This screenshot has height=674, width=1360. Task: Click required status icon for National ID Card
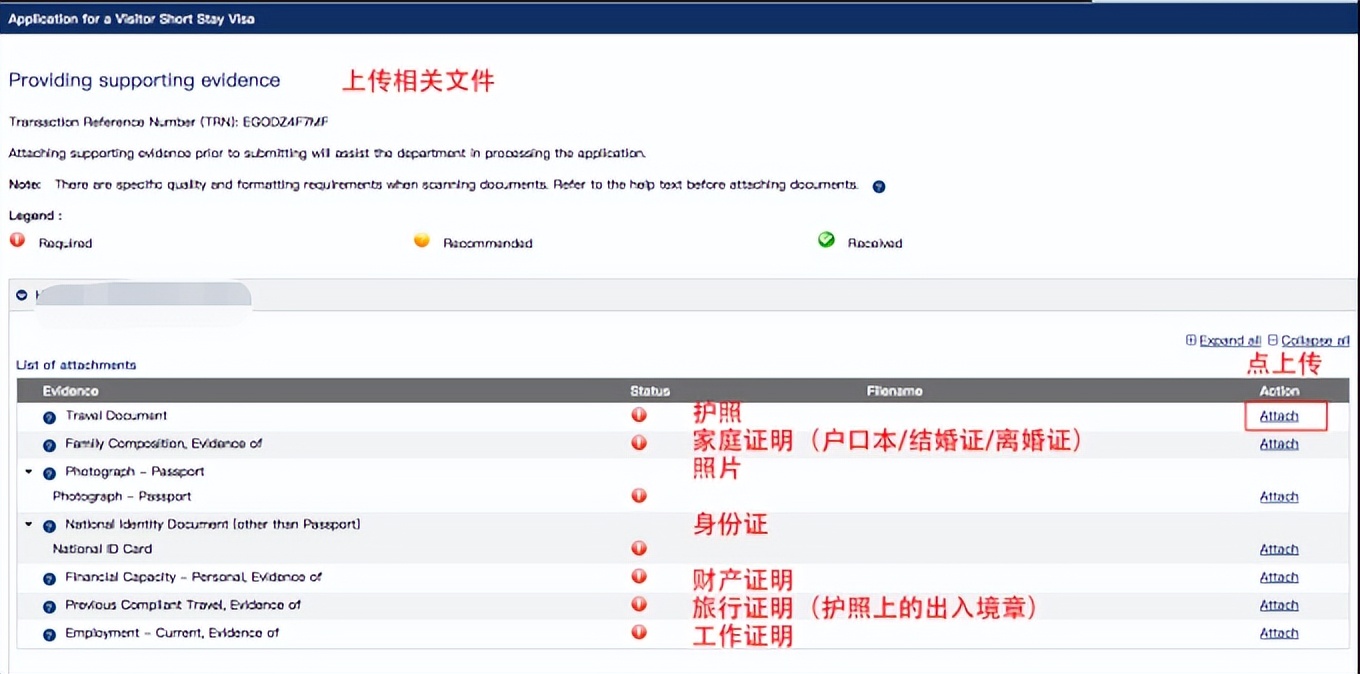(x=639, y=548)
